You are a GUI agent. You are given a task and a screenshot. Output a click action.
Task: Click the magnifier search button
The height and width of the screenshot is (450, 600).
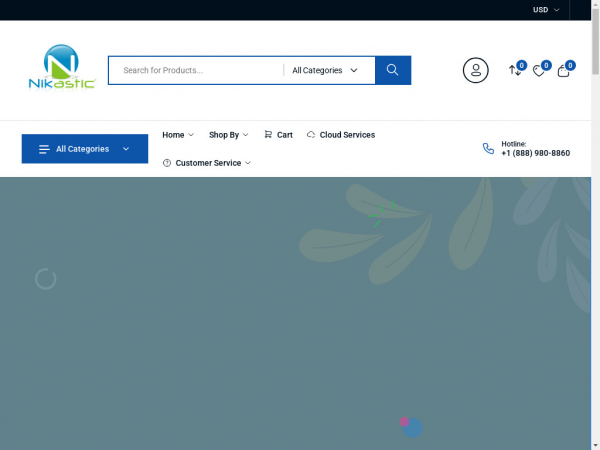pyautogui.click(x=392, y=70)
